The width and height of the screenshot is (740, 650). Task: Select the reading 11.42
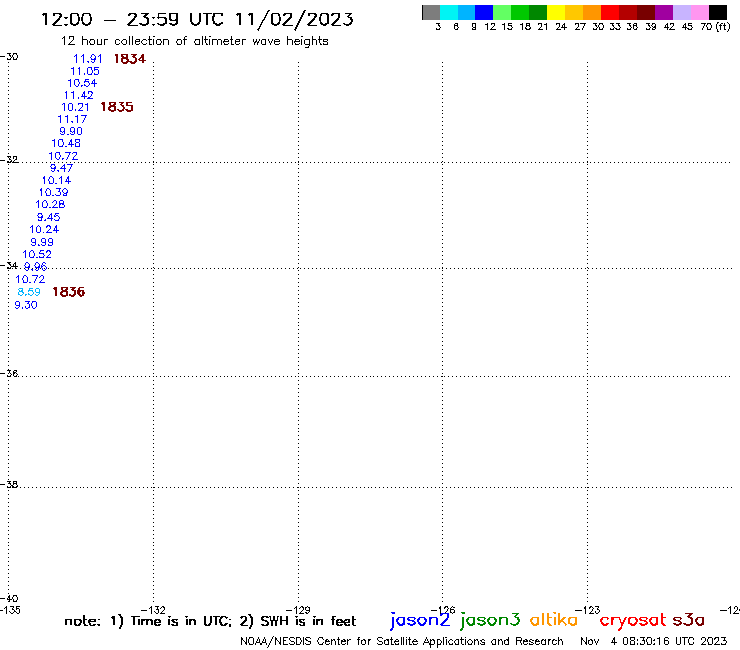click(79, 95)
